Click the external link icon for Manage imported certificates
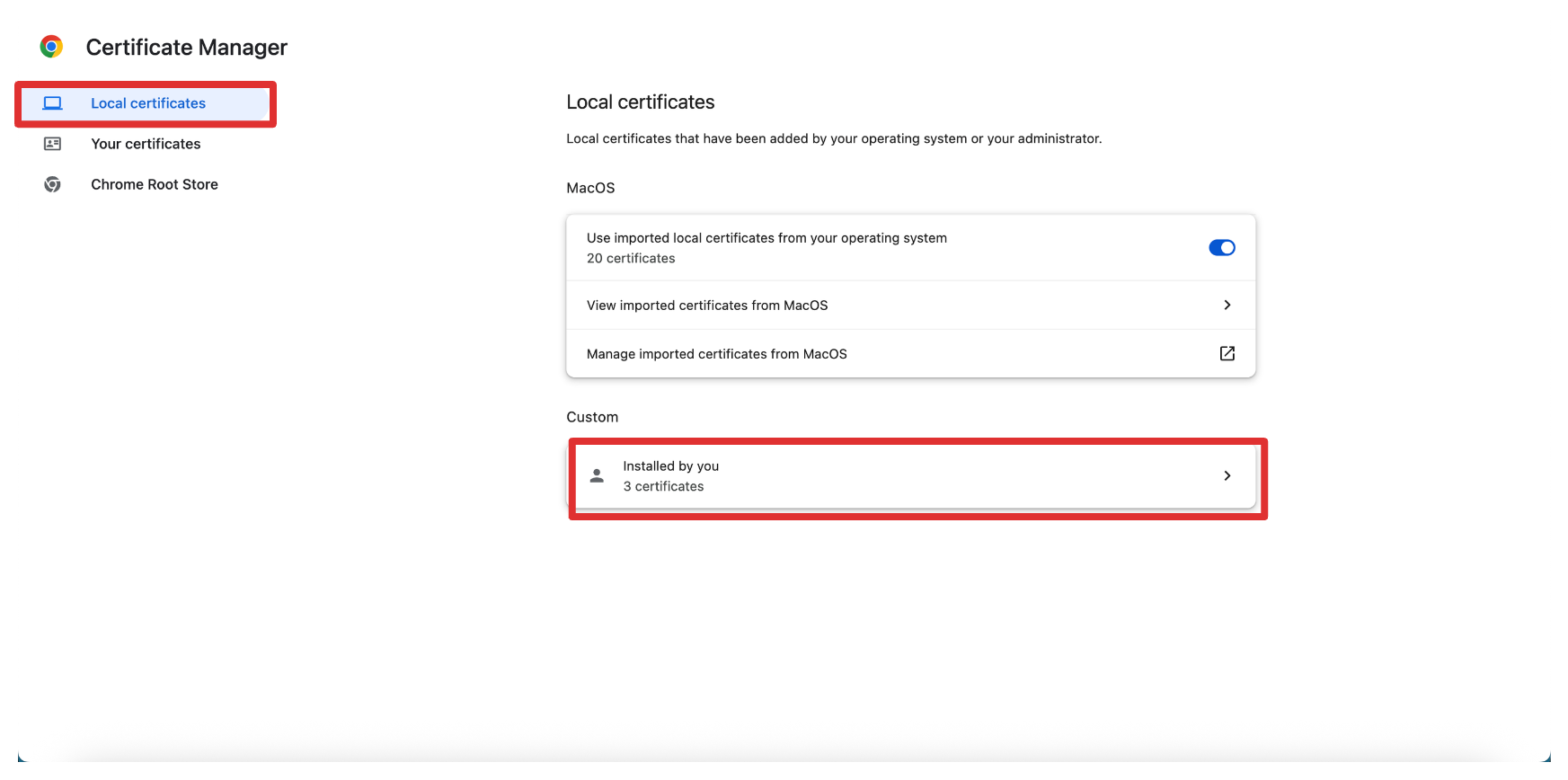The height and width of the screenshot is (780, 1568). point(1227,354)
